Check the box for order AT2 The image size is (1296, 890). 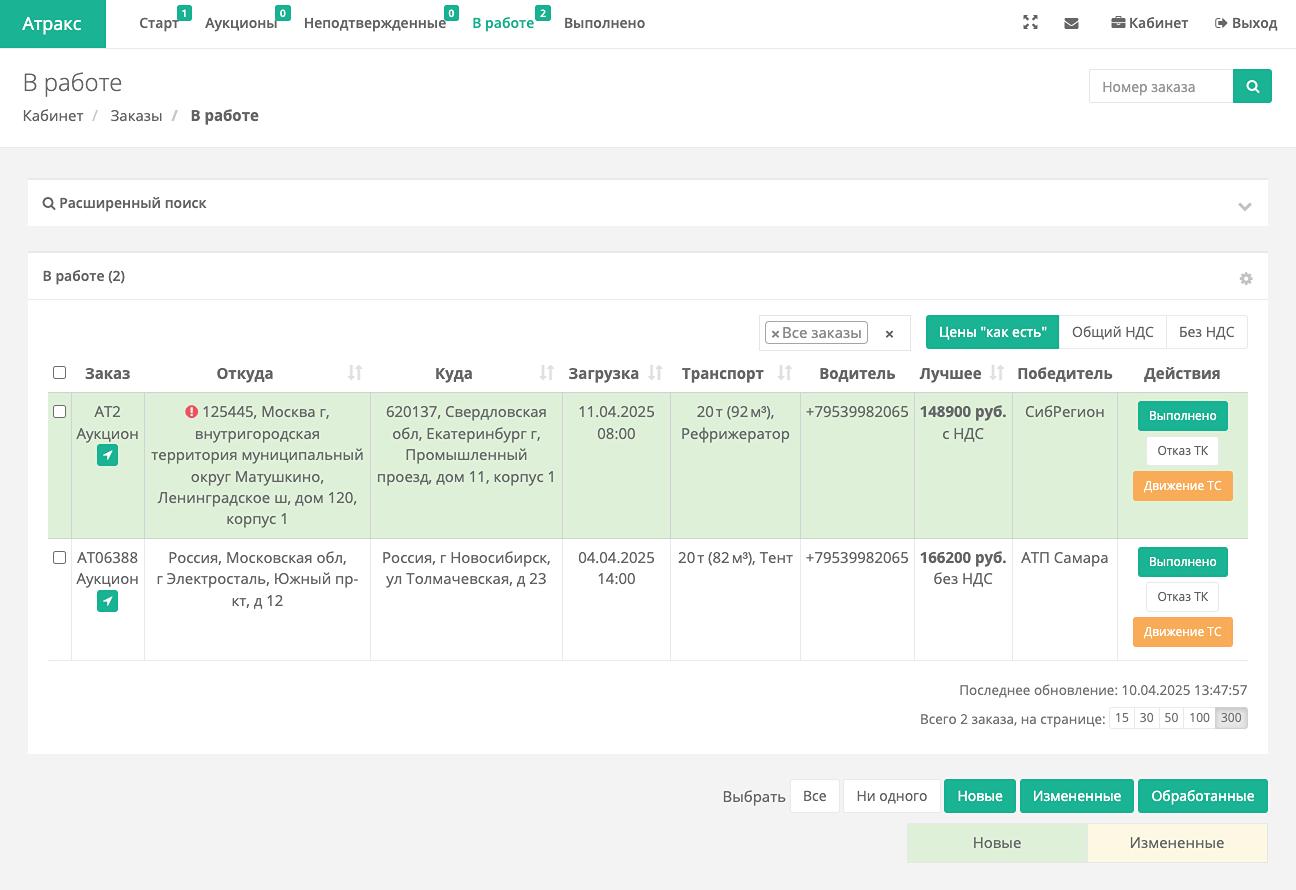coord(59,412)
